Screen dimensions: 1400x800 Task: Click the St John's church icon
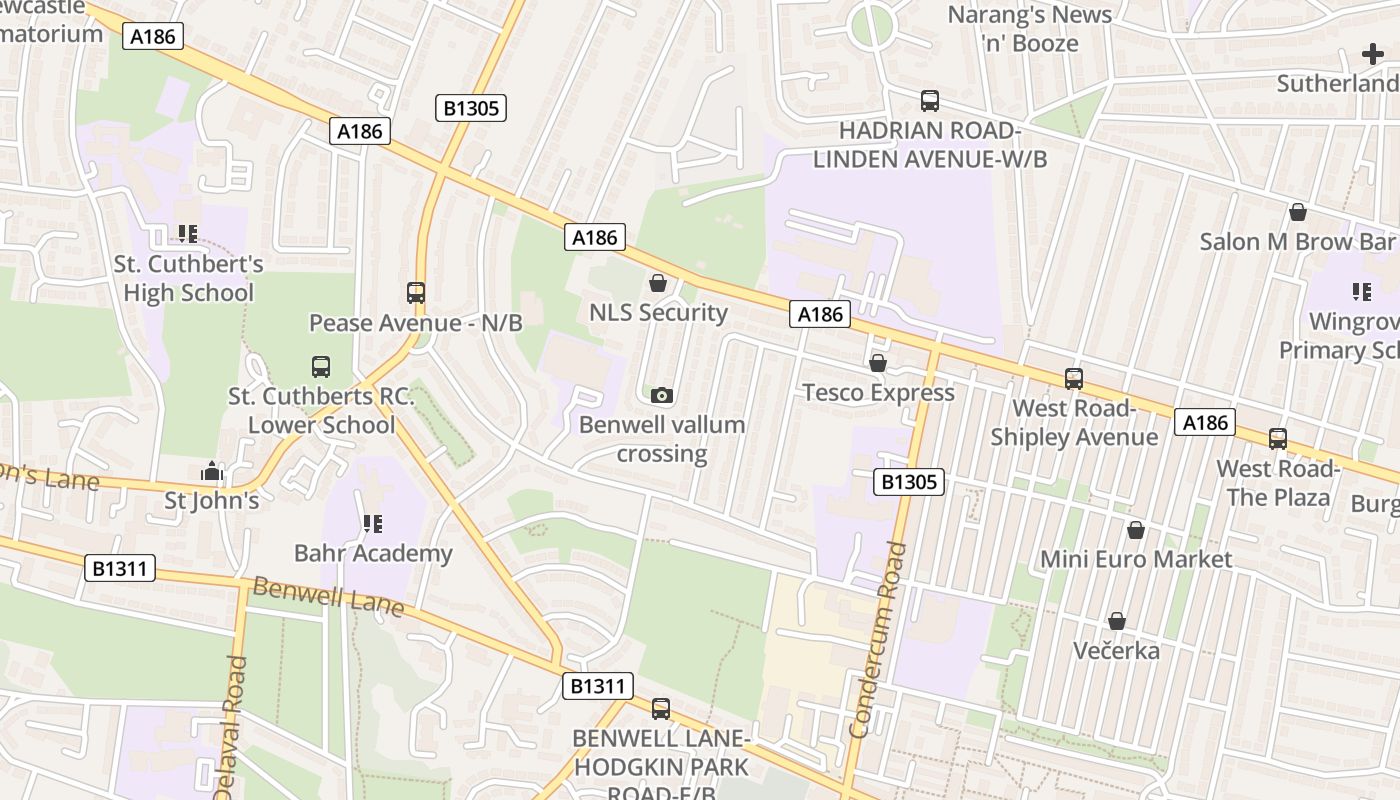(212, 471)
